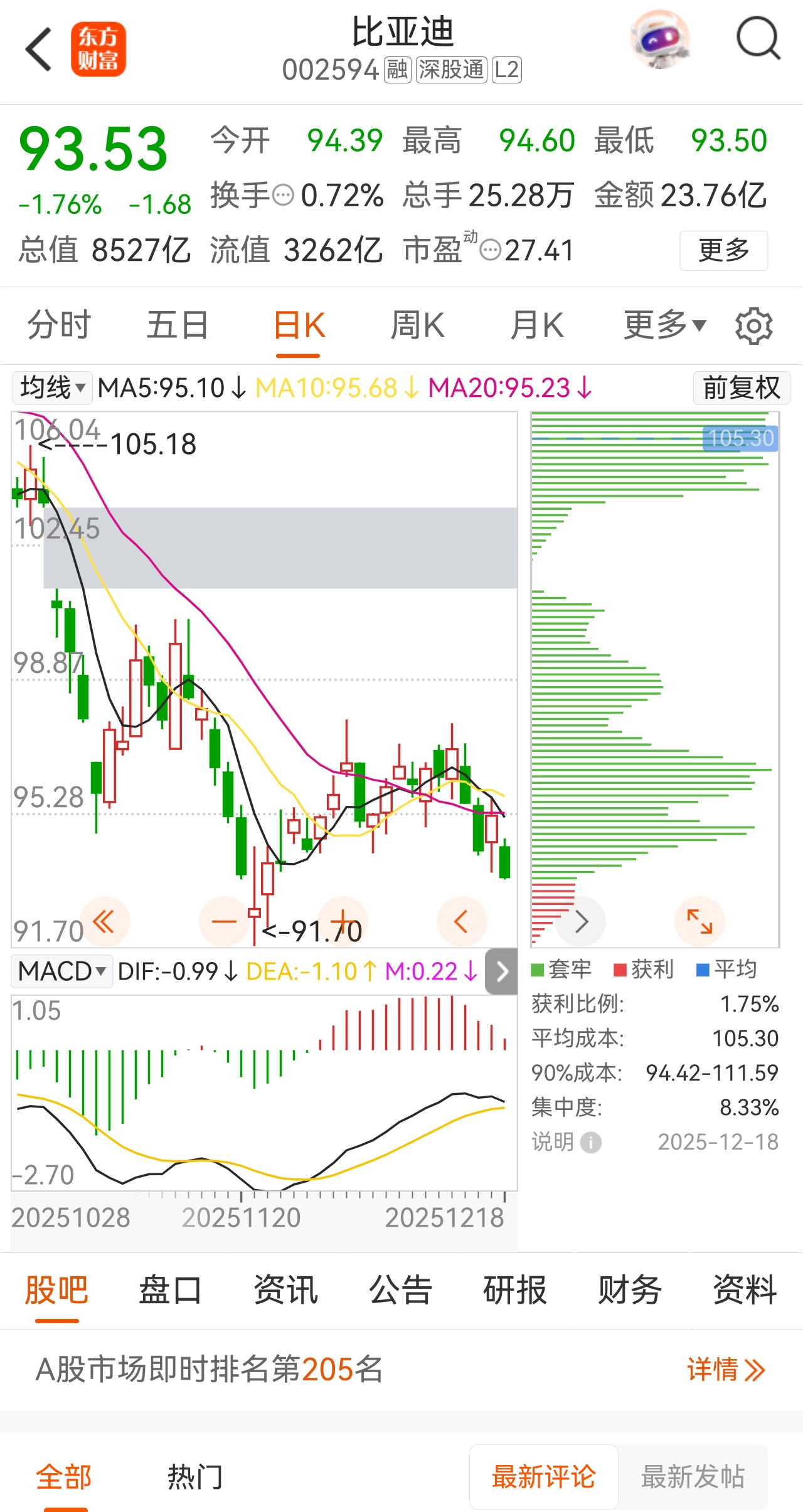Tap the 90%成本 94.42-111.59 row
The height and width of the screenshot is (1512, 803).
tap(655, 1073)
